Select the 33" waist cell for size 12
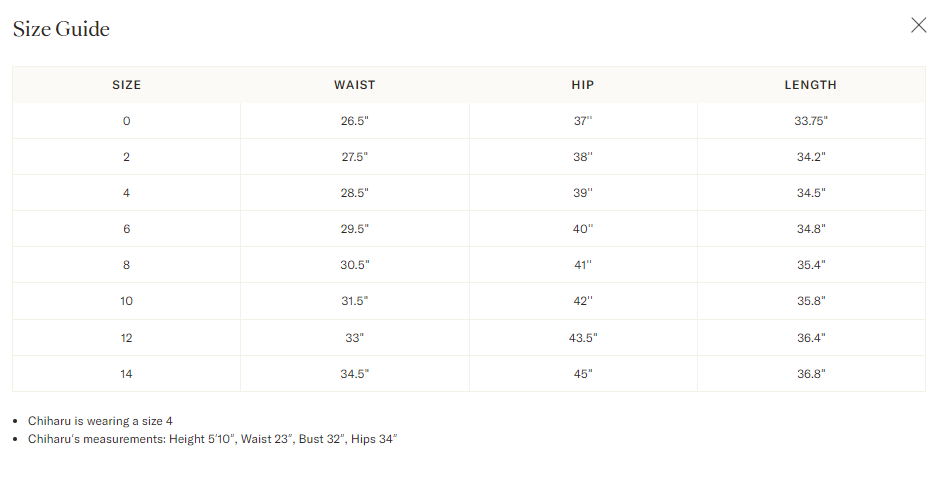 point(354,338)
